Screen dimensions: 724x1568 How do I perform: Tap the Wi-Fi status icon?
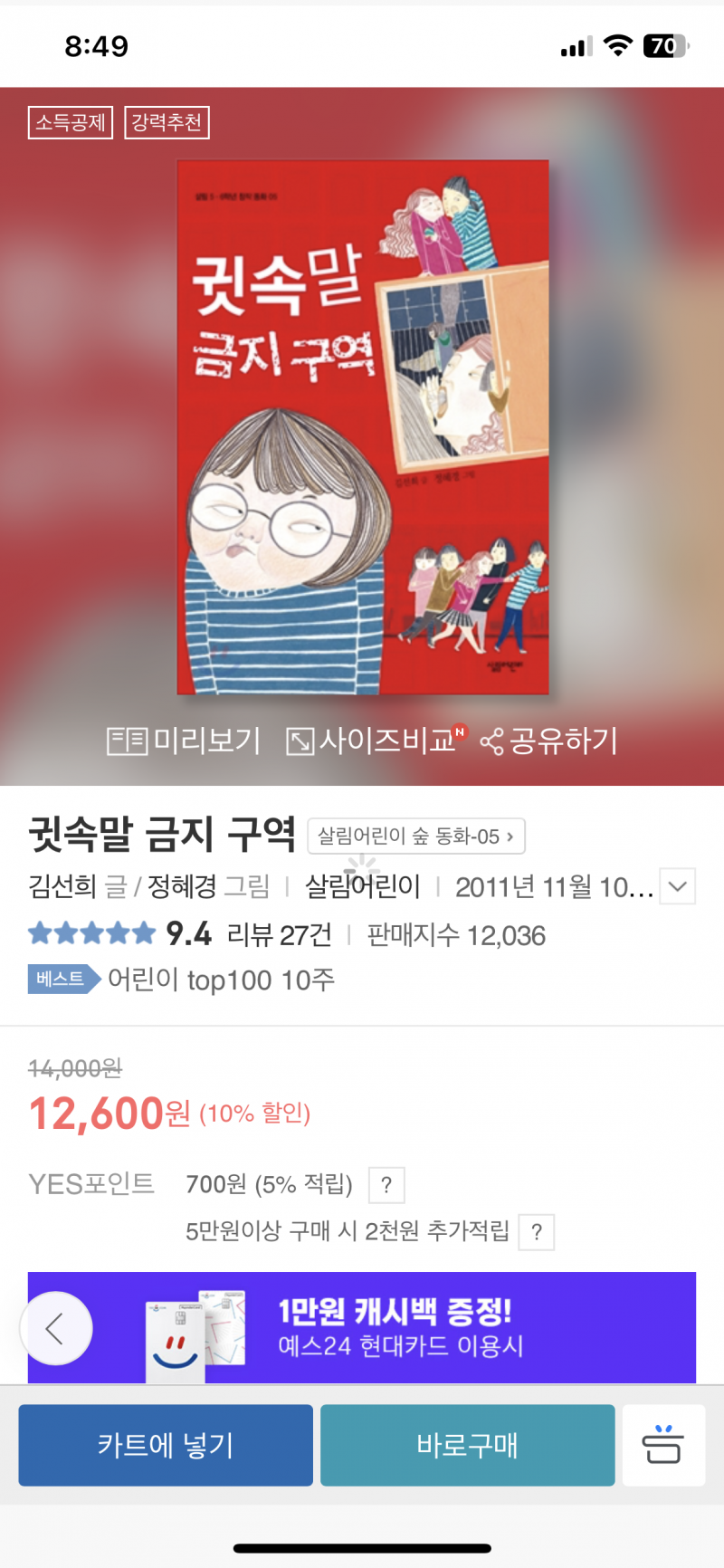coord(617,45)
